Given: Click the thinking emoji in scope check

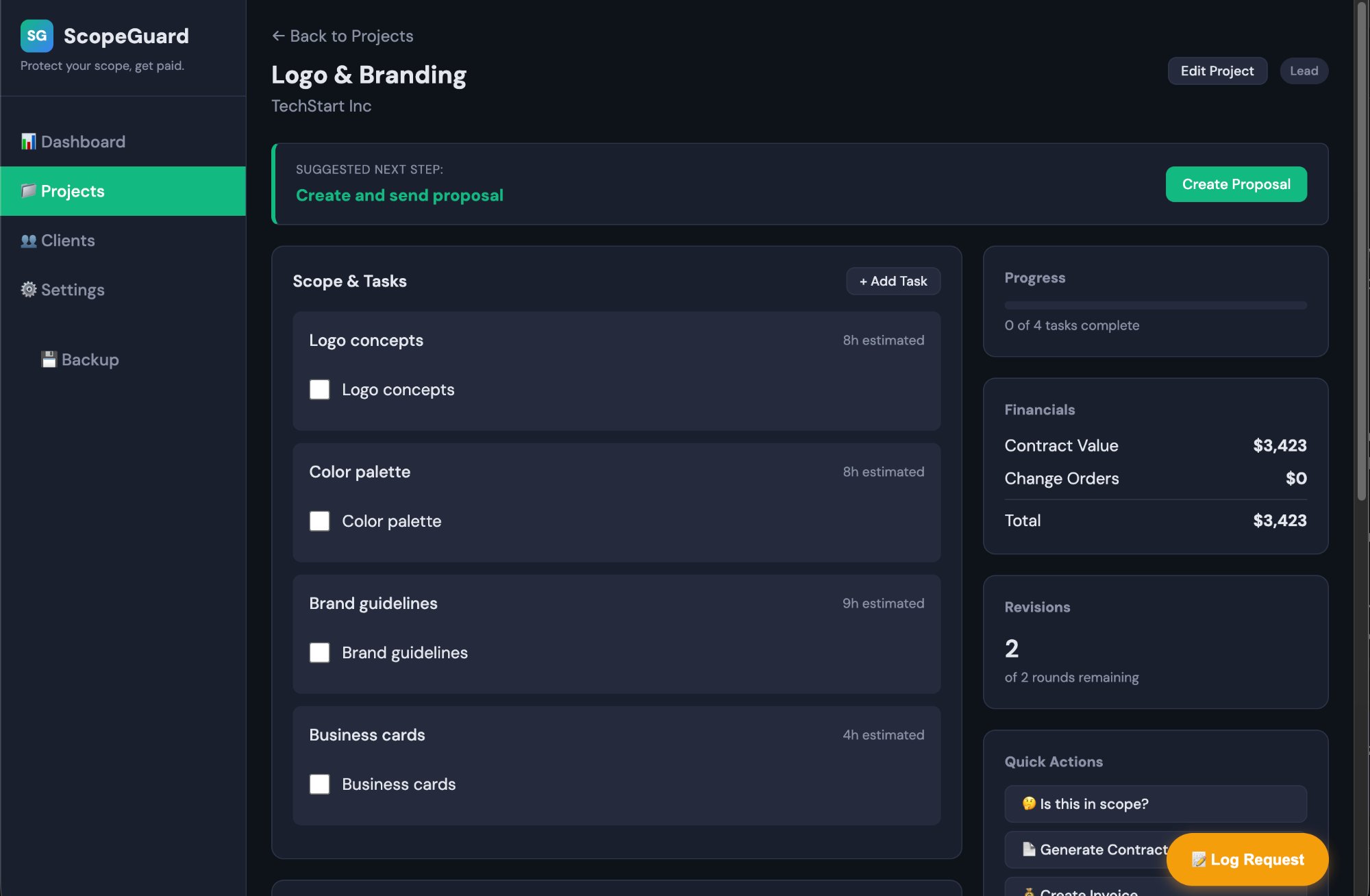Looking at the screenshot, I should [x=1028, y=804].
